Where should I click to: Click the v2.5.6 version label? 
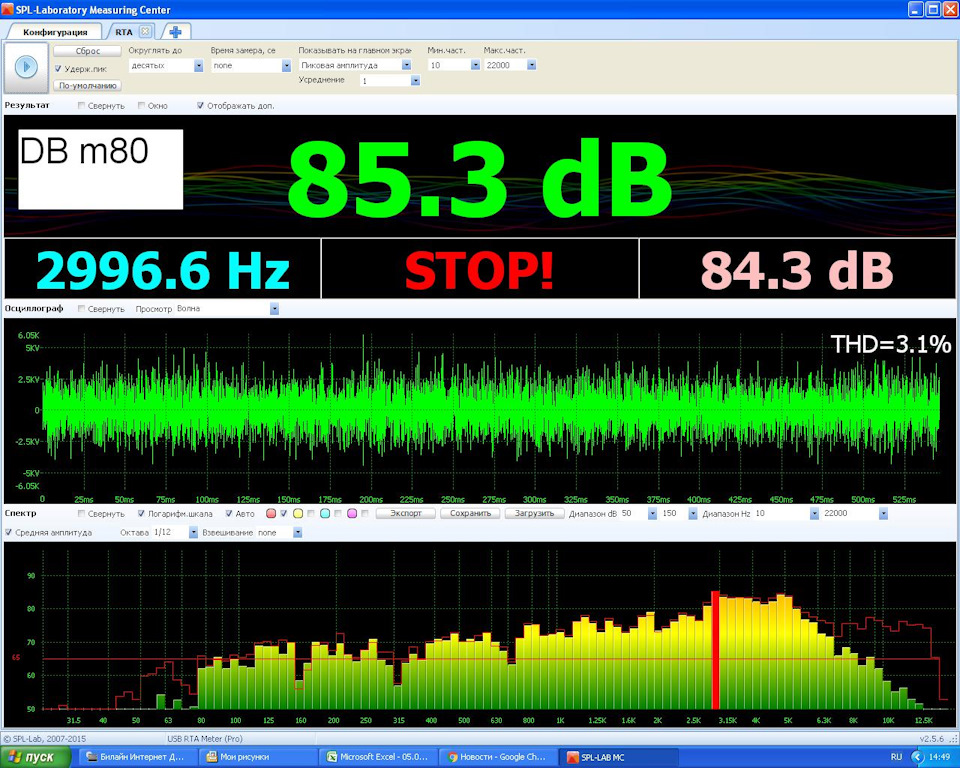tap(931, 739)
